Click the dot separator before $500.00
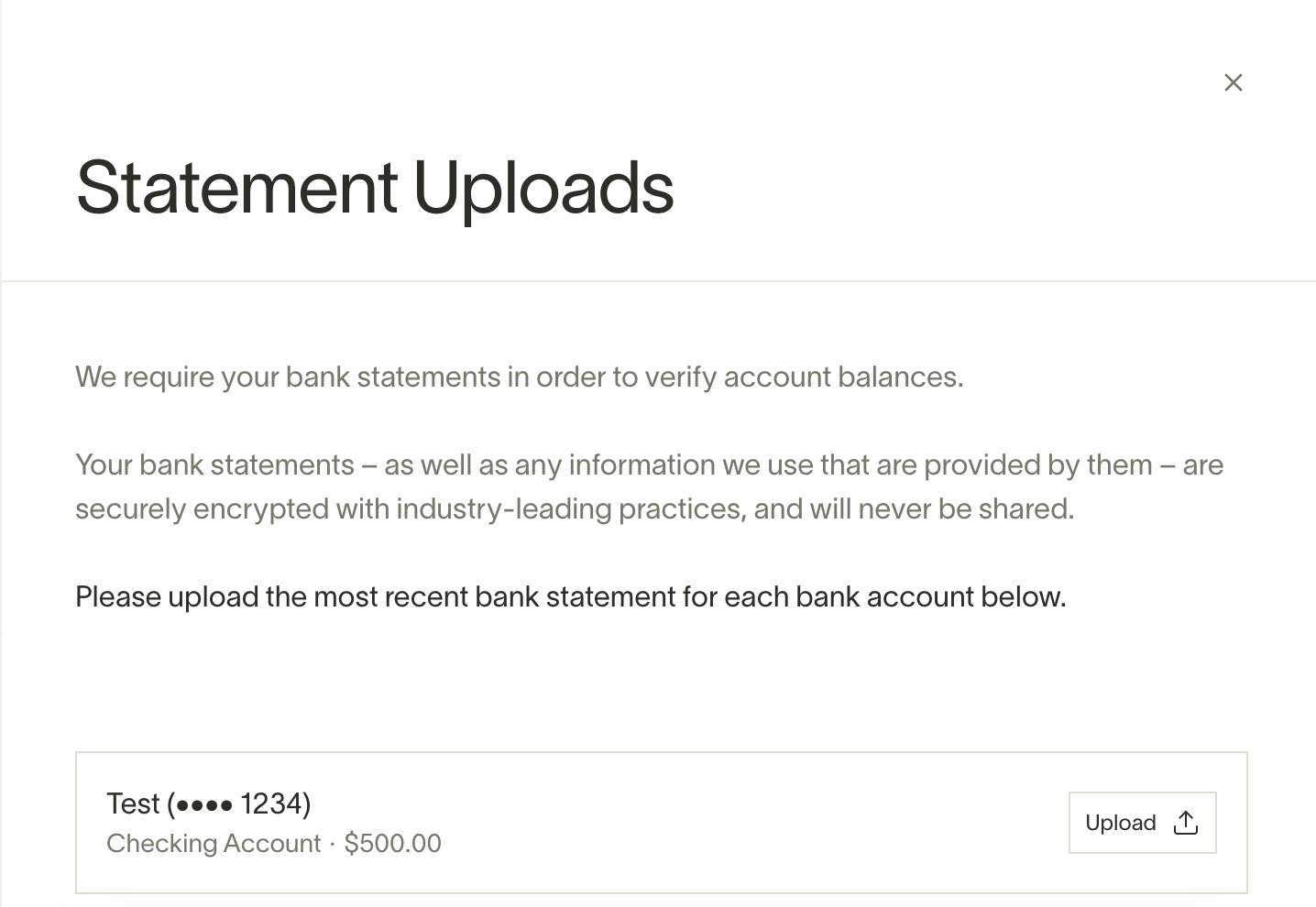This screenshot has width=1316, height=907. tap(333, 844)
